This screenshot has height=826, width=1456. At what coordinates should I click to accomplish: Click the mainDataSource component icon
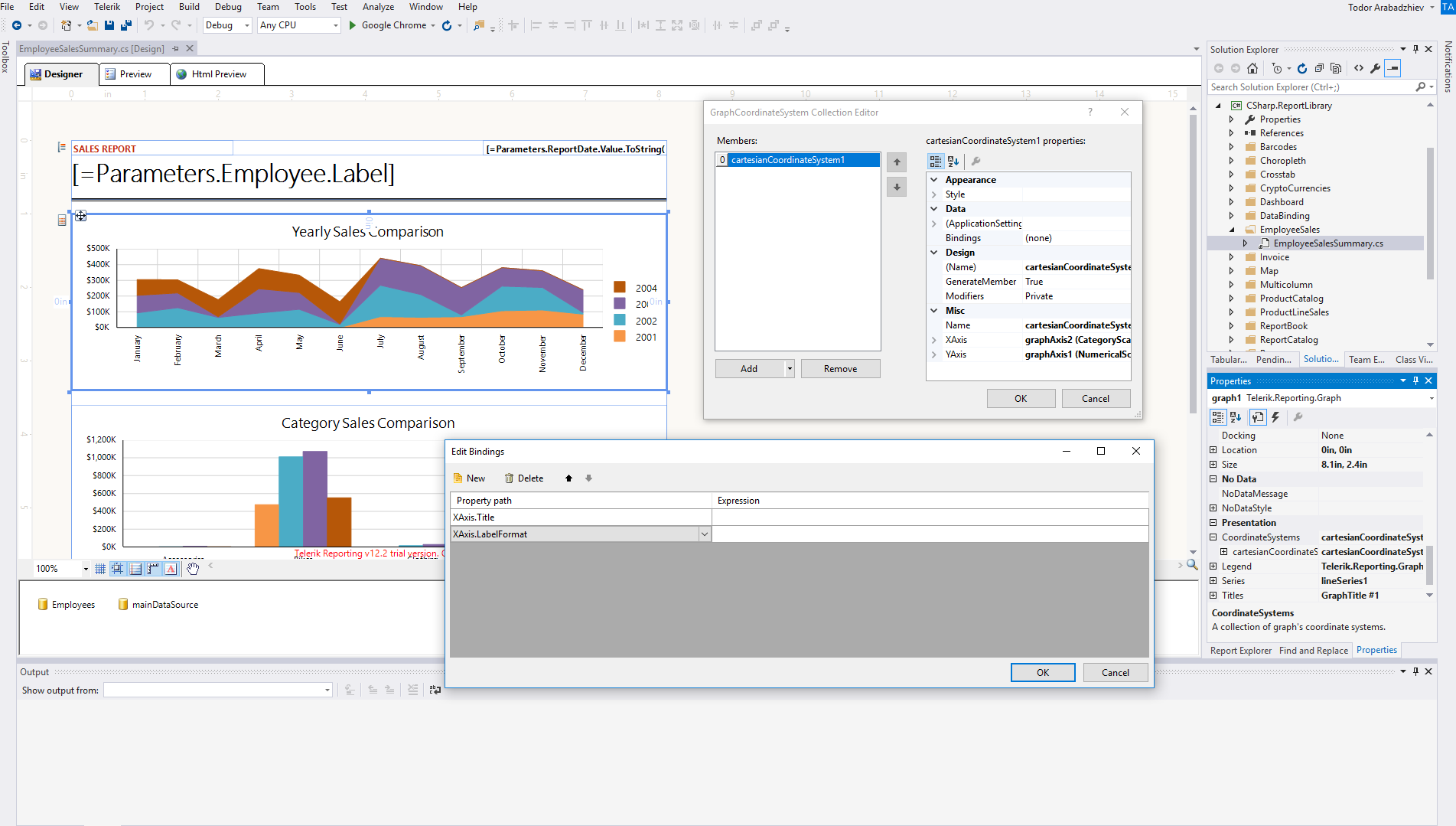pyautogui.click(x=122, y=605)
